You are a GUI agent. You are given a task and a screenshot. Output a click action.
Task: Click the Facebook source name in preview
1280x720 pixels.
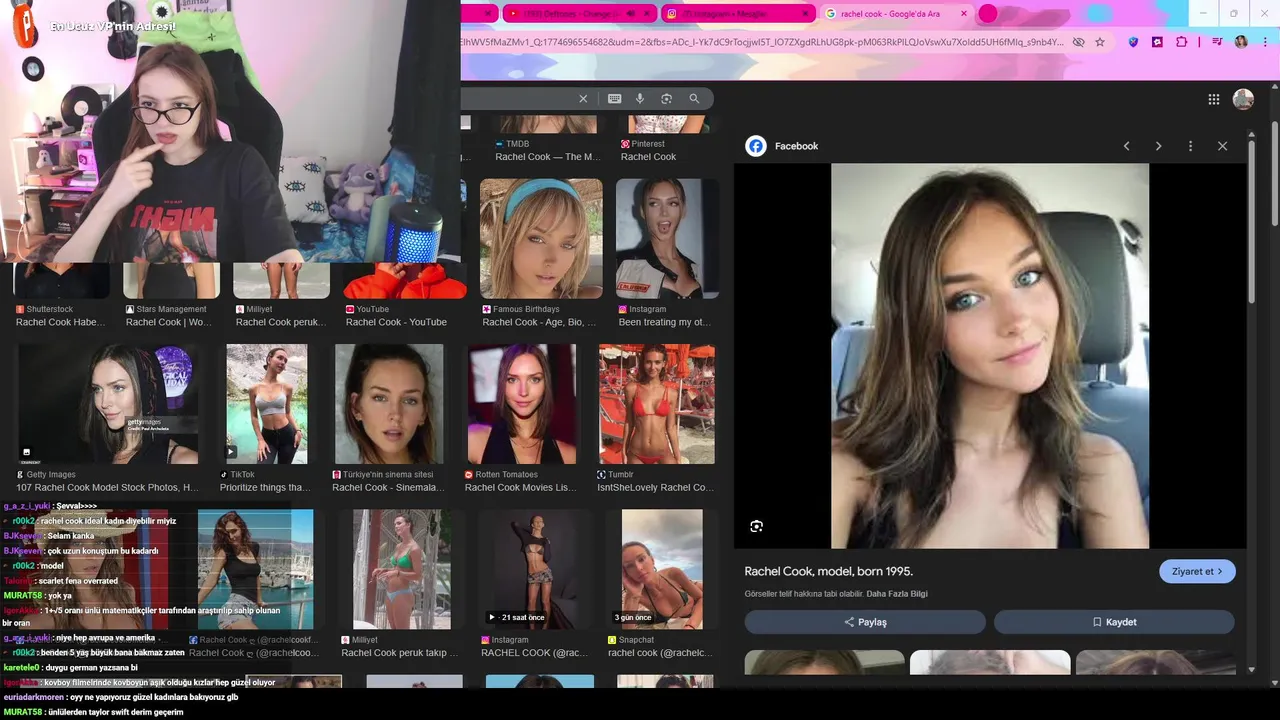point(796,146)
